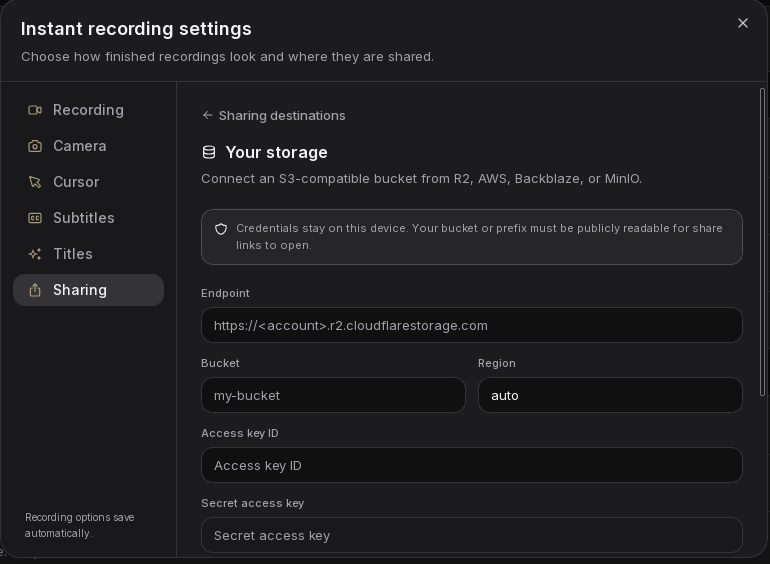Click the S3-compatible bucket description text
770x564 pixels.
[421, 179]
